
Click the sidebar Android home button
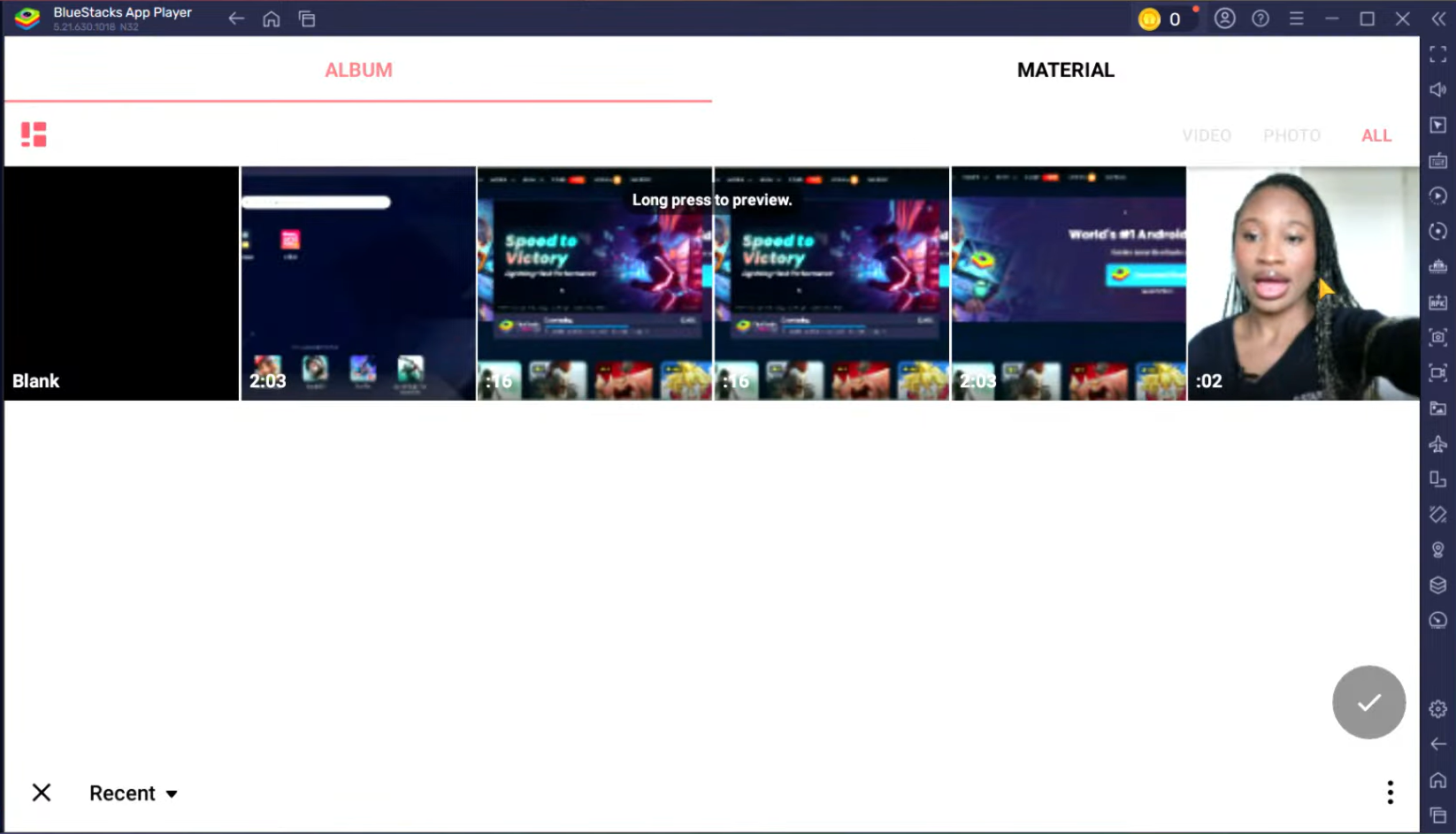pyautogui.click(x=1438, y=780)
